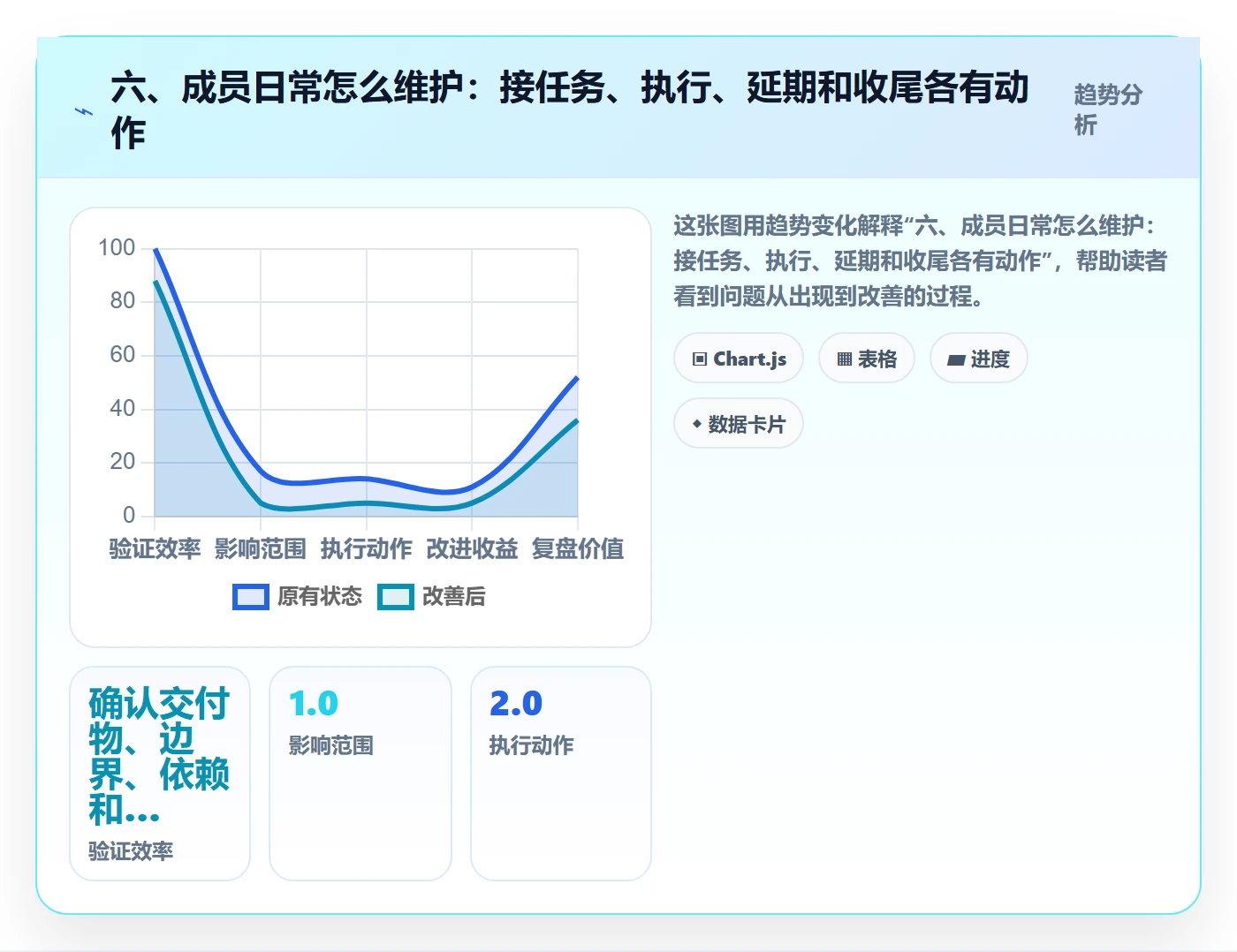Click the 验证效率 card below the chart
1237x952 pixels.
[x=160, y=774]
